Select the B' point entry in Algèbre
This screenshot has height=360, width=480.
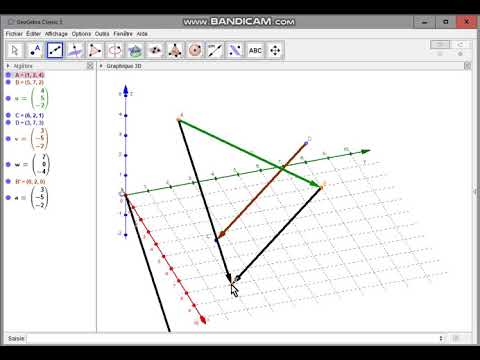(30, 182)
